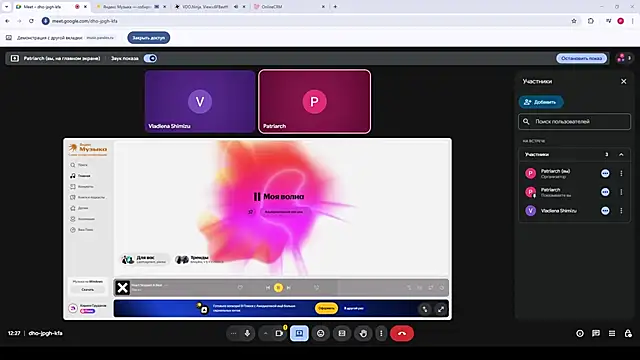The width and height of the screenshot is (640, 360).
Task: Switch to the Meet browser tab
Action: (x=47, y=7)
